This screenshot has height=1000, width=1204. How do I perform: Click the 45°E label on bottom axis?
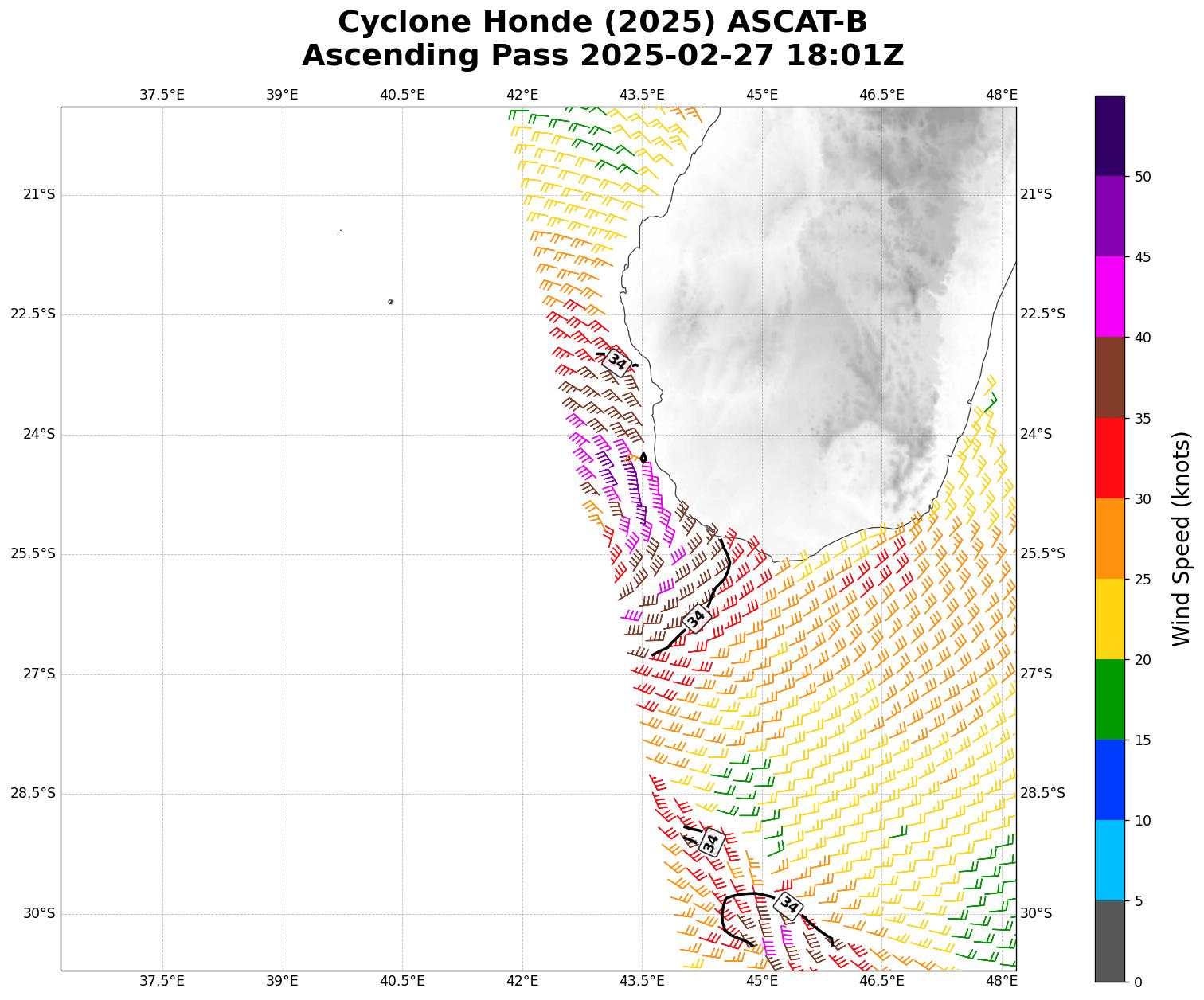pyautogui.click(x=762, y=981)
